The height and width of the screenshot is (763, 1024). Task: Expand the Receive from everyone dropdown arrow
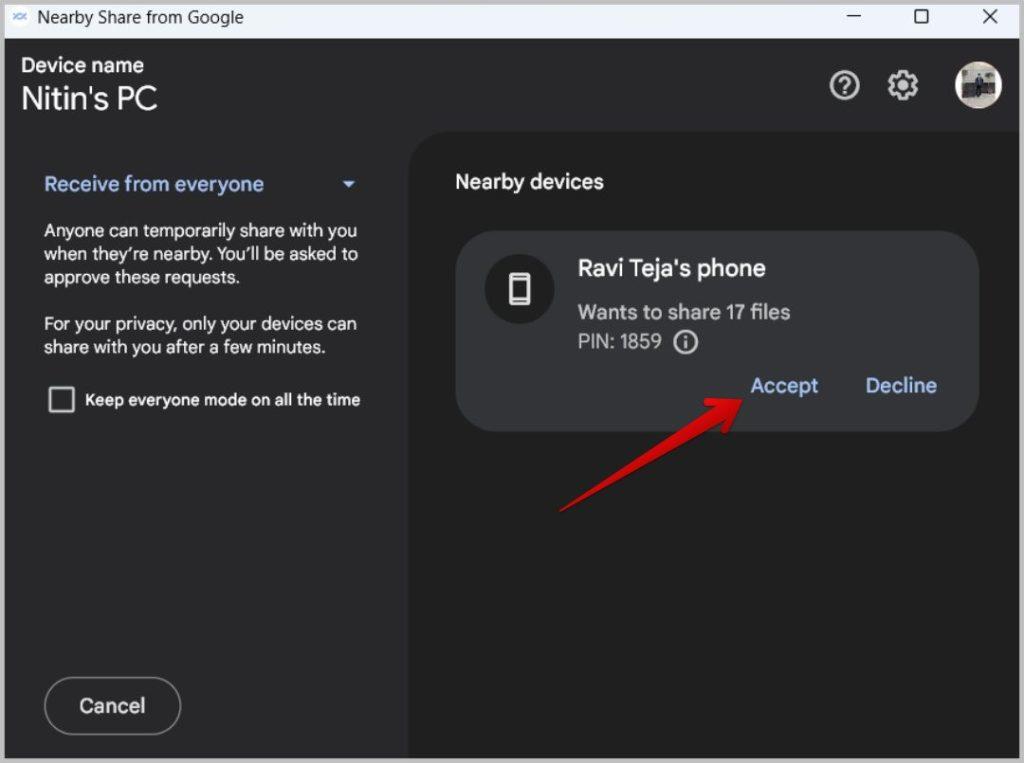pyautogui.click(x=349, y=184)
